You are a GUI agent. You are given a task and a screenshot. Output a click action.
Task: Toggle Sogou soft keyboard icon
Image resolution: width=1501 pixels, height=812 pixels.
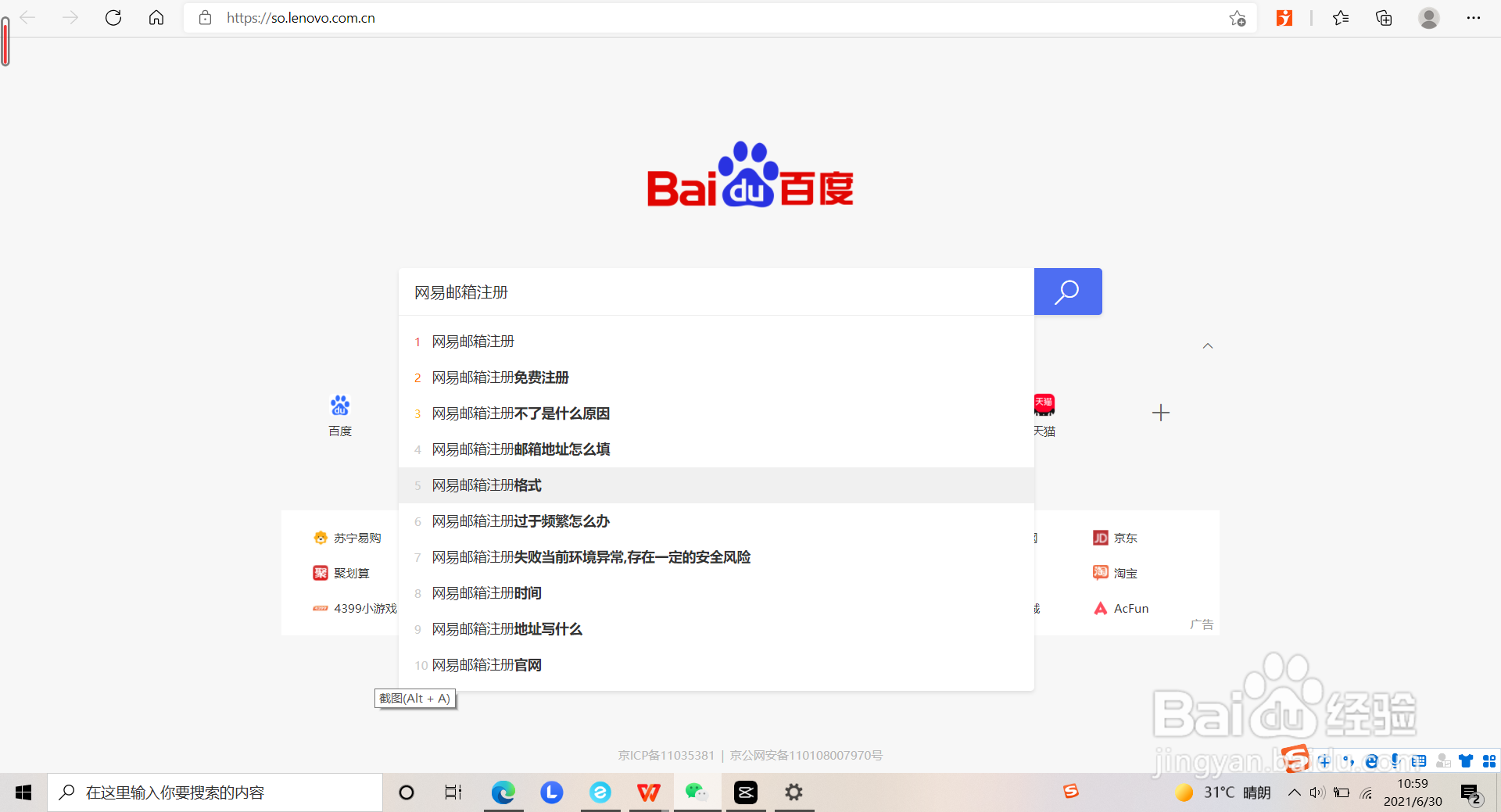(x=1419, y=761)
